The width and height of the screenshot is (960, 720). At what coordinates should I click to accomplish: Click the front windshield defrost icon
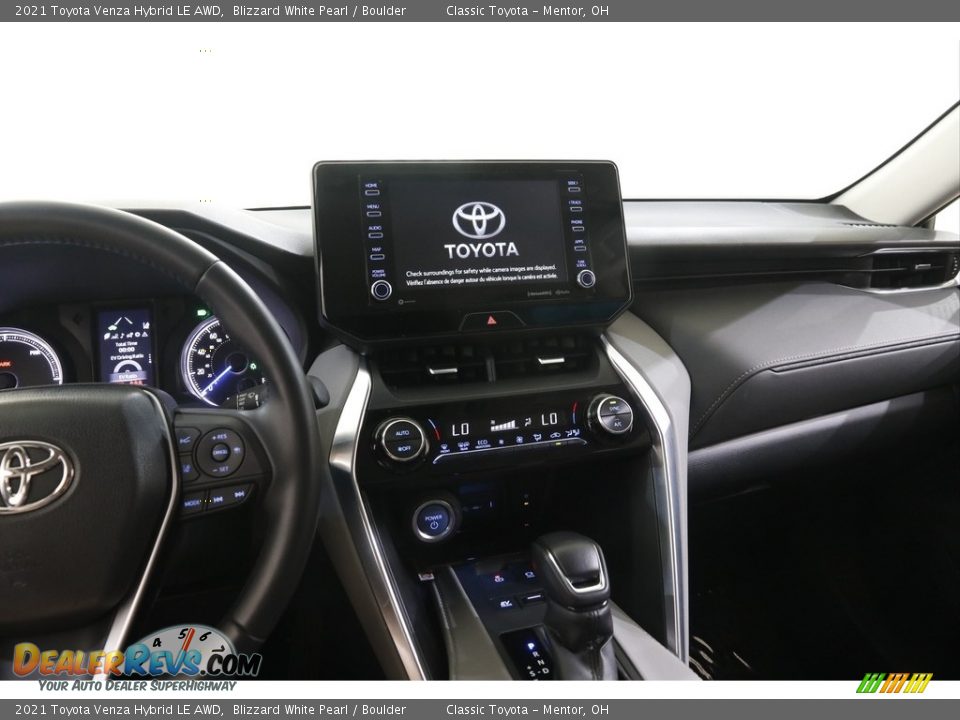click(444, 448)
